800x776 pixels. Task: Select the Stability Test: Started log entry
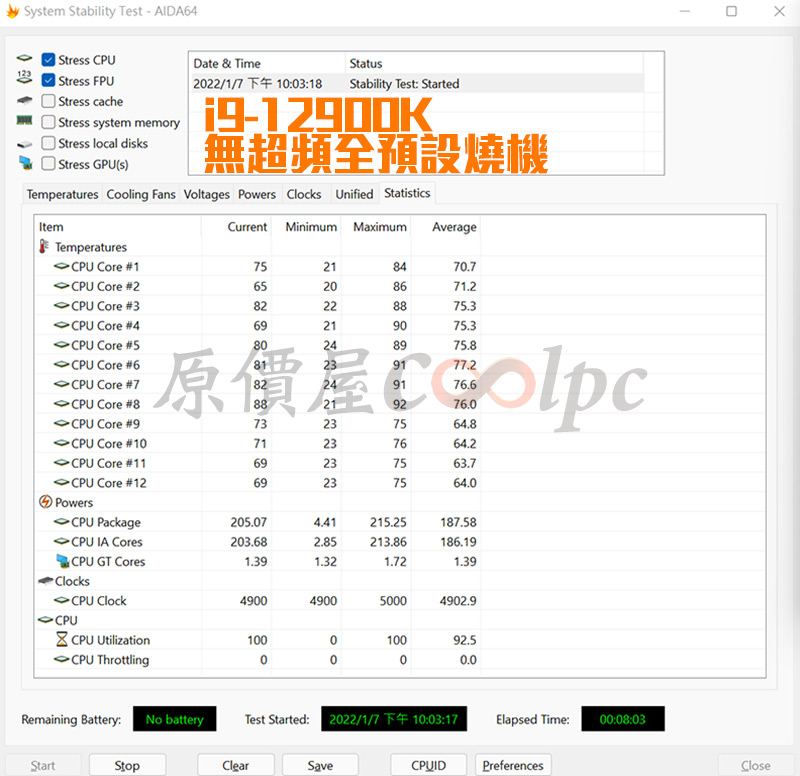tap(416, 83)
